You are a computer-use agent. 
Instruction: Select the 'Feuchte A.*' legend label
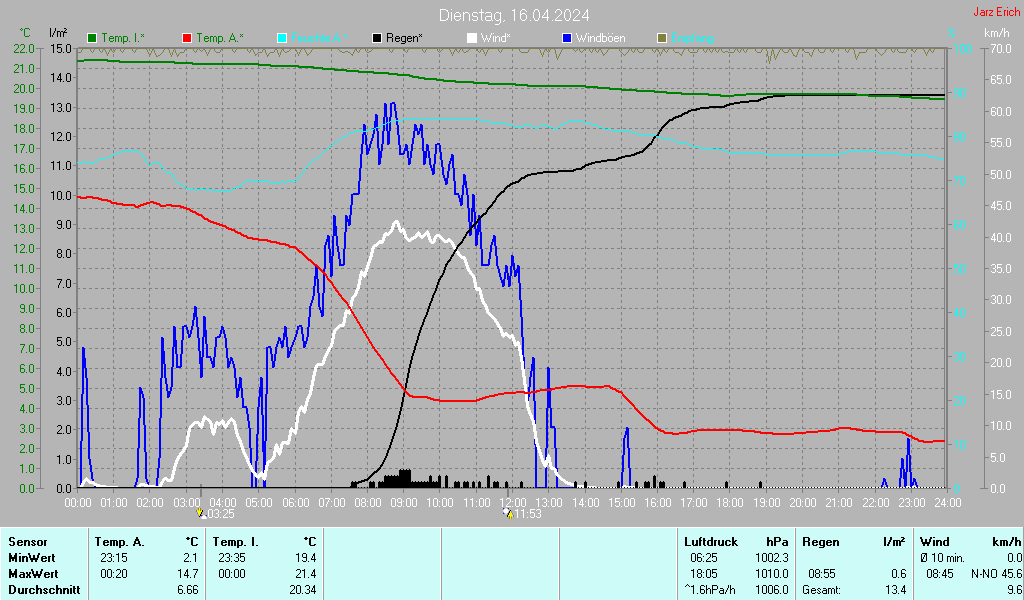click(319, 38)
